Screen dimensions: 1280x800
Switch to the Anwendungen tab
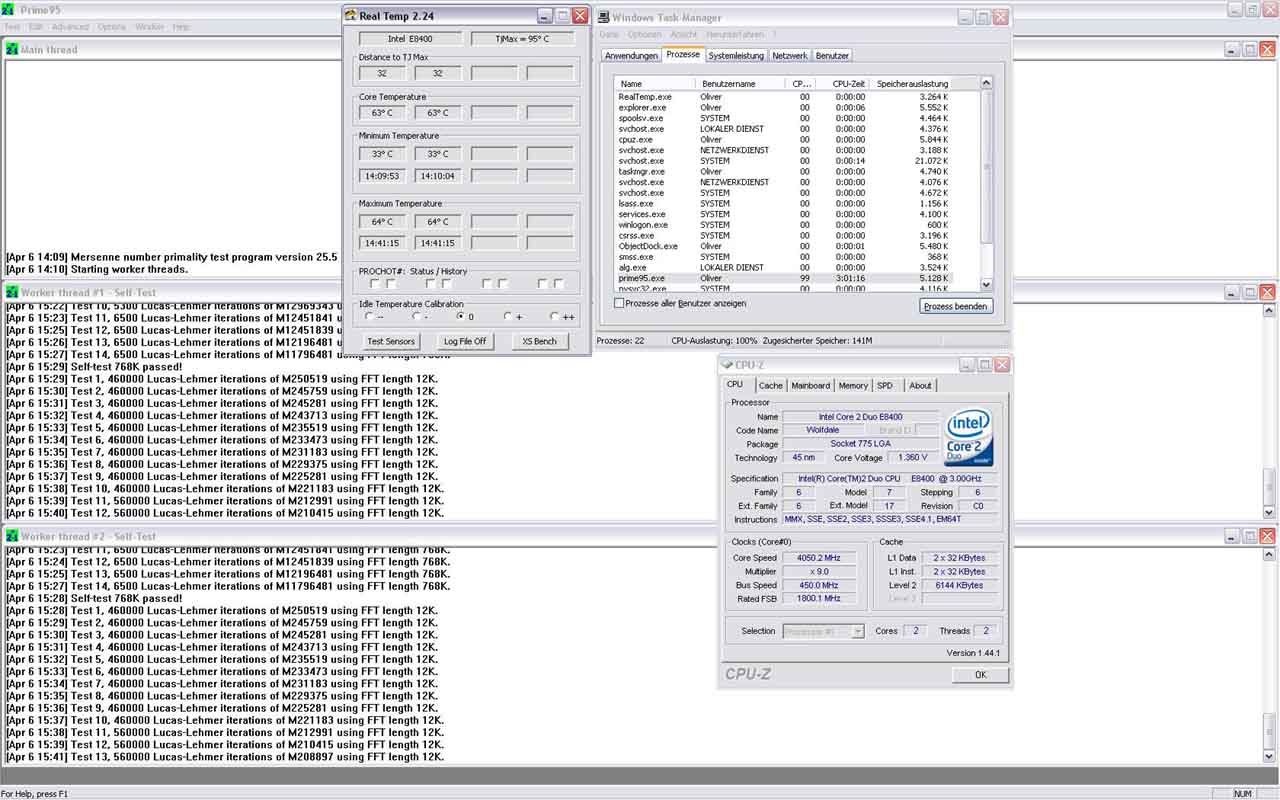pyautogui.click(x=631, y=56)
